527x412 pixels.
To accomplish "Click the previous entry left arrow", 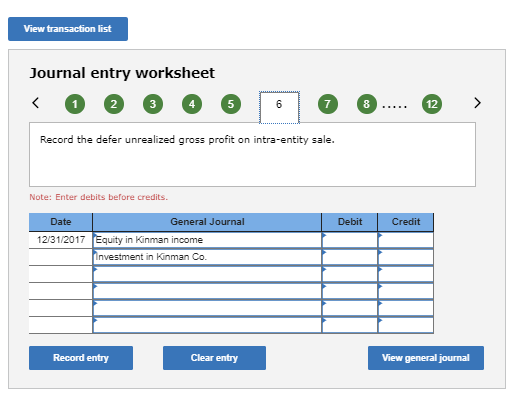I will 36,103.
